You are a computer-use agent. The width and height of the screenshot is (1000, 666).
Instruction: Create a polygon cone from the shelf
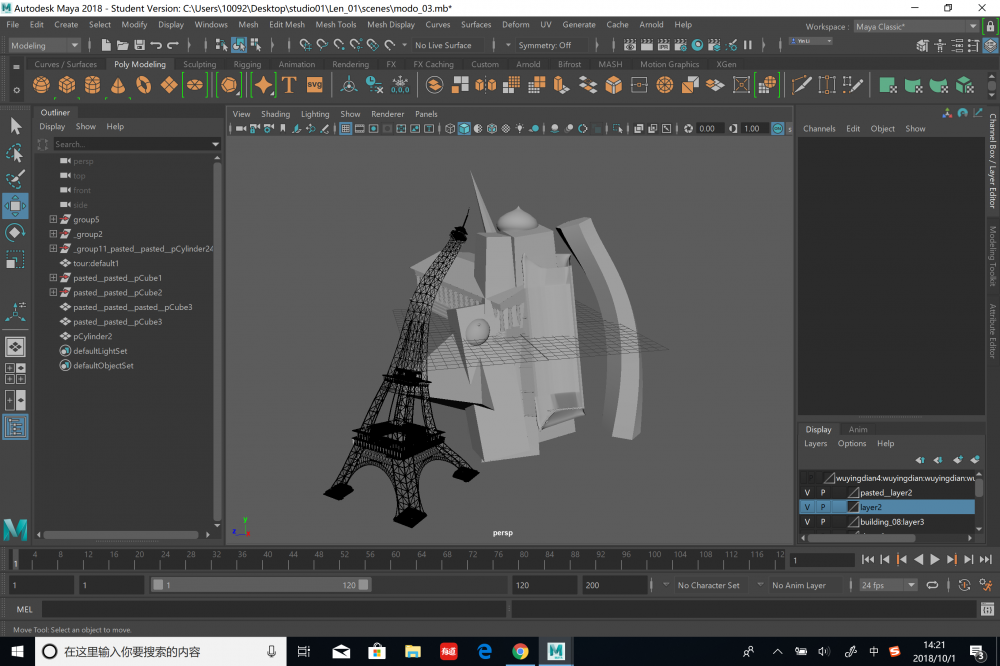pos(118,85)
